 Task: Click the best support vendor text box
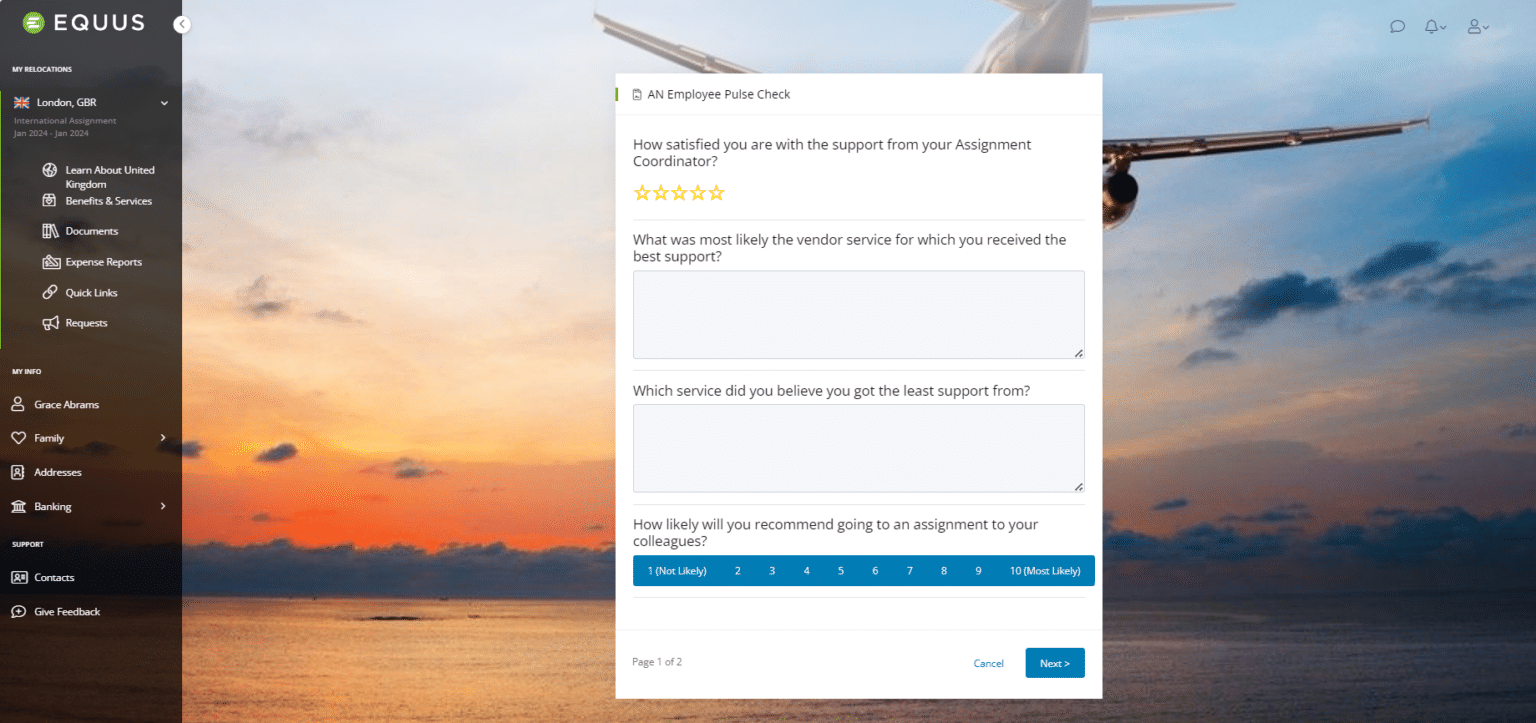click(x=858, y=314)
